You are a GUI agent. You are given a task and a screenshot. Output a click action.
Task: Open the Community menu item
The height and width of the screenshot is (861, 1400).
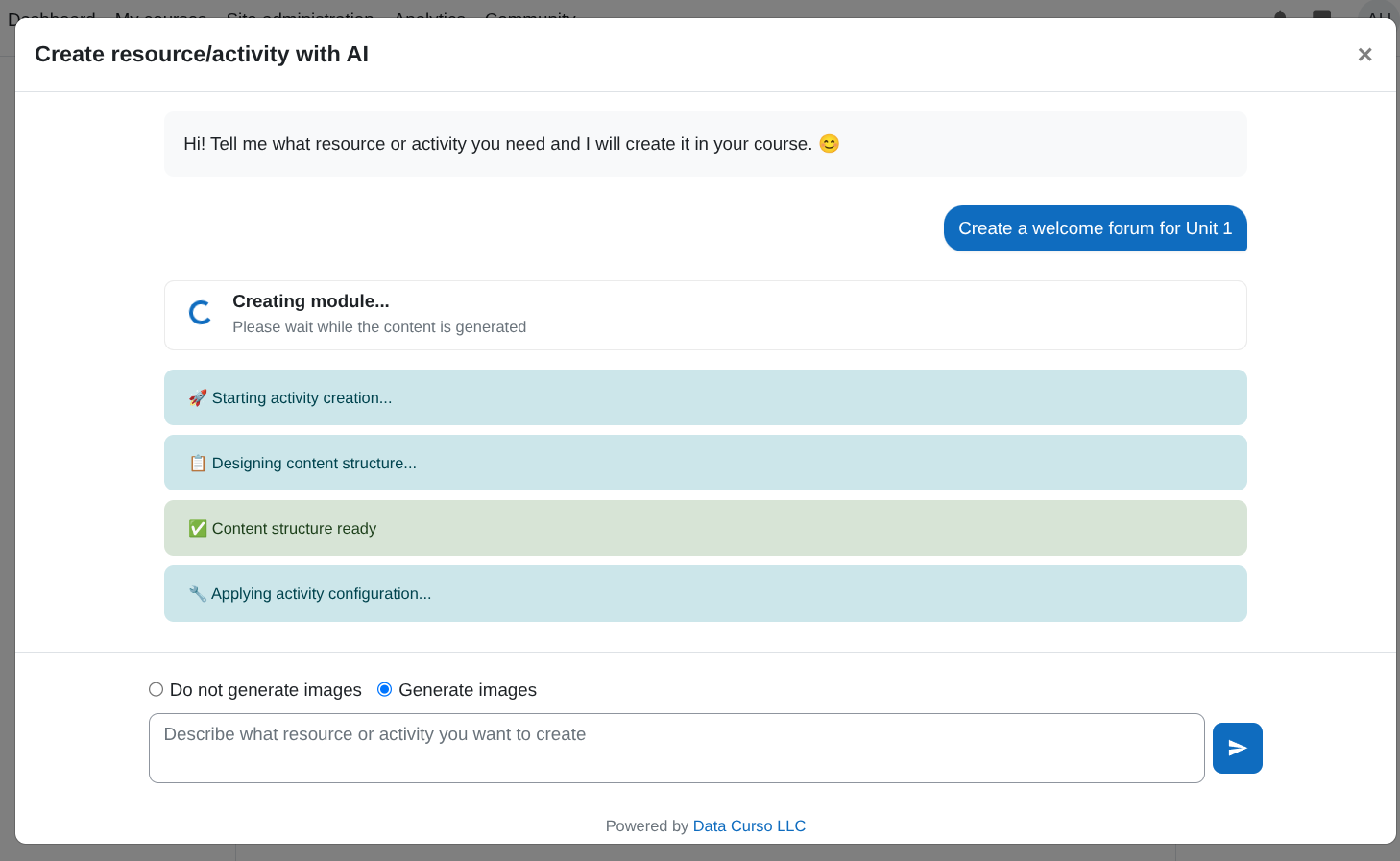pyautogui.click(x=530, y=18)
